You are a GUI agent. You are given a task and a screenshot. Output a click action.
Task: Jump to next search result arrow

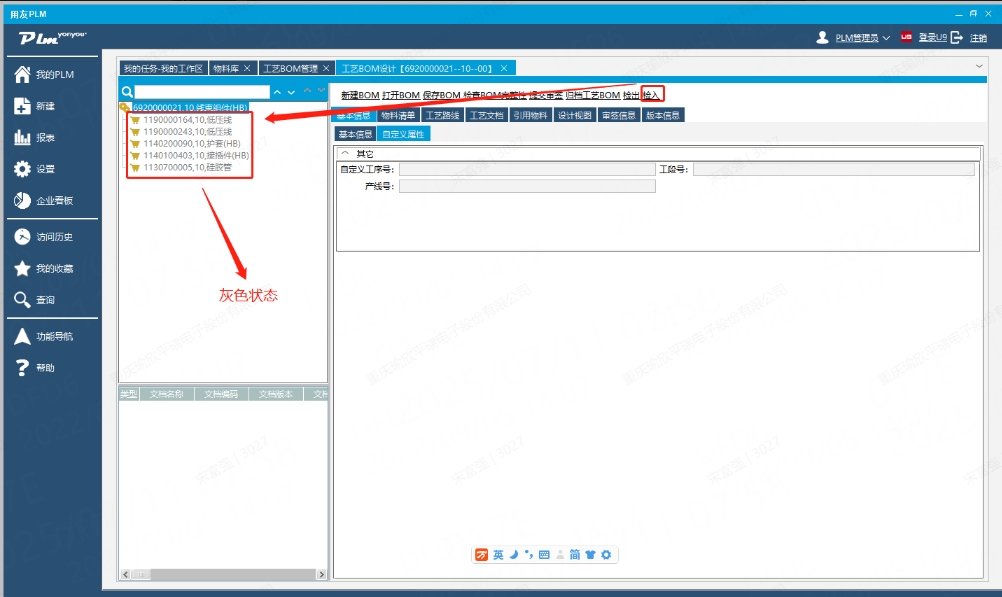(x=291, y=92)
